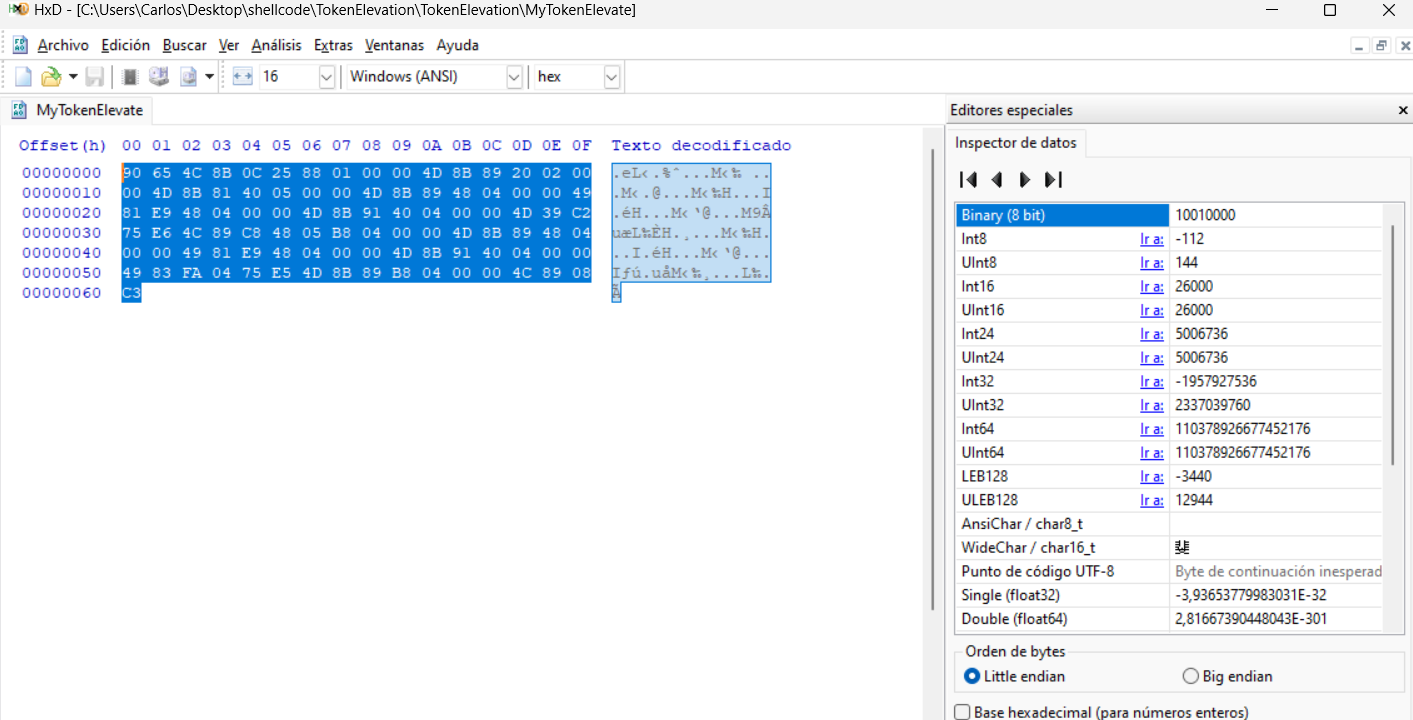Click the Open file folder icon
The width and height of the screenshot is (1413, 720).
[x=51, y=77]
